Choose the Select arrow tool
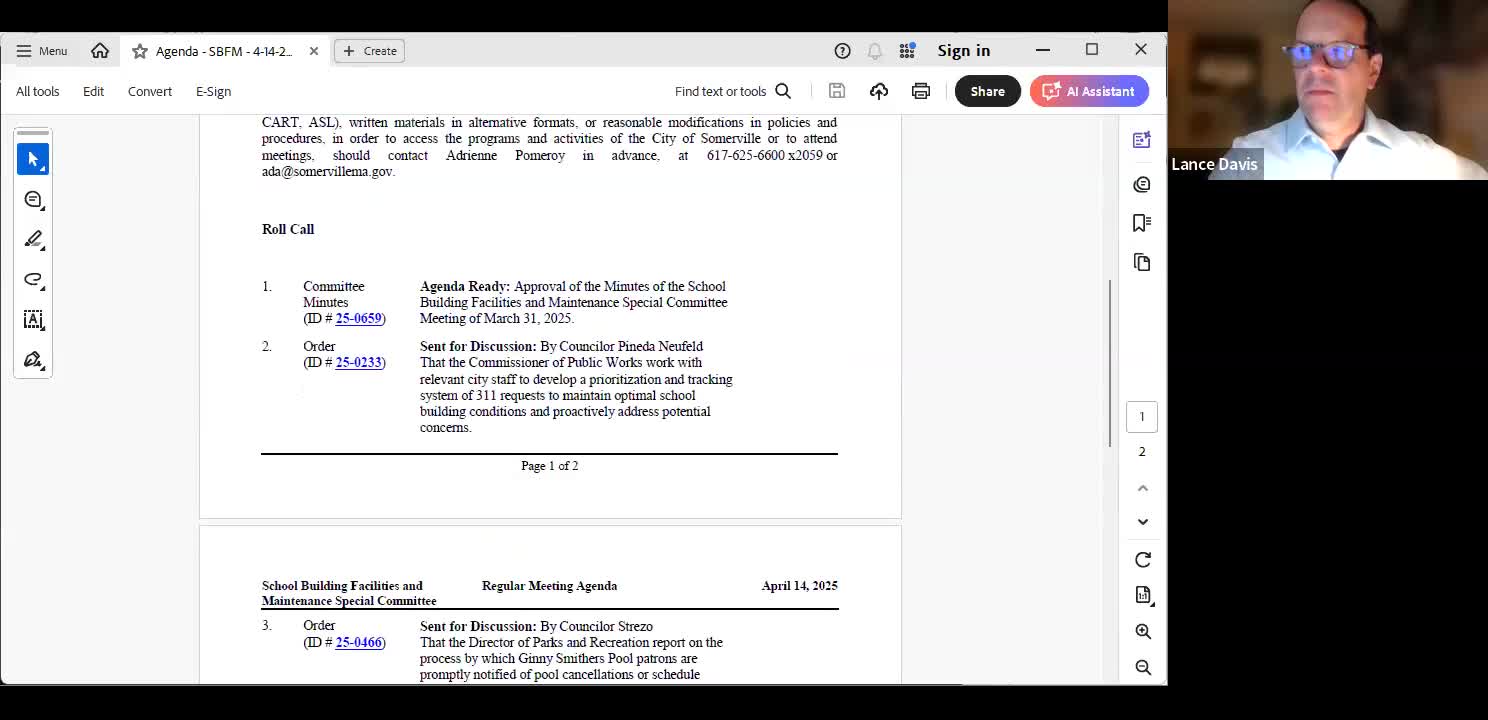 [33, 159]
